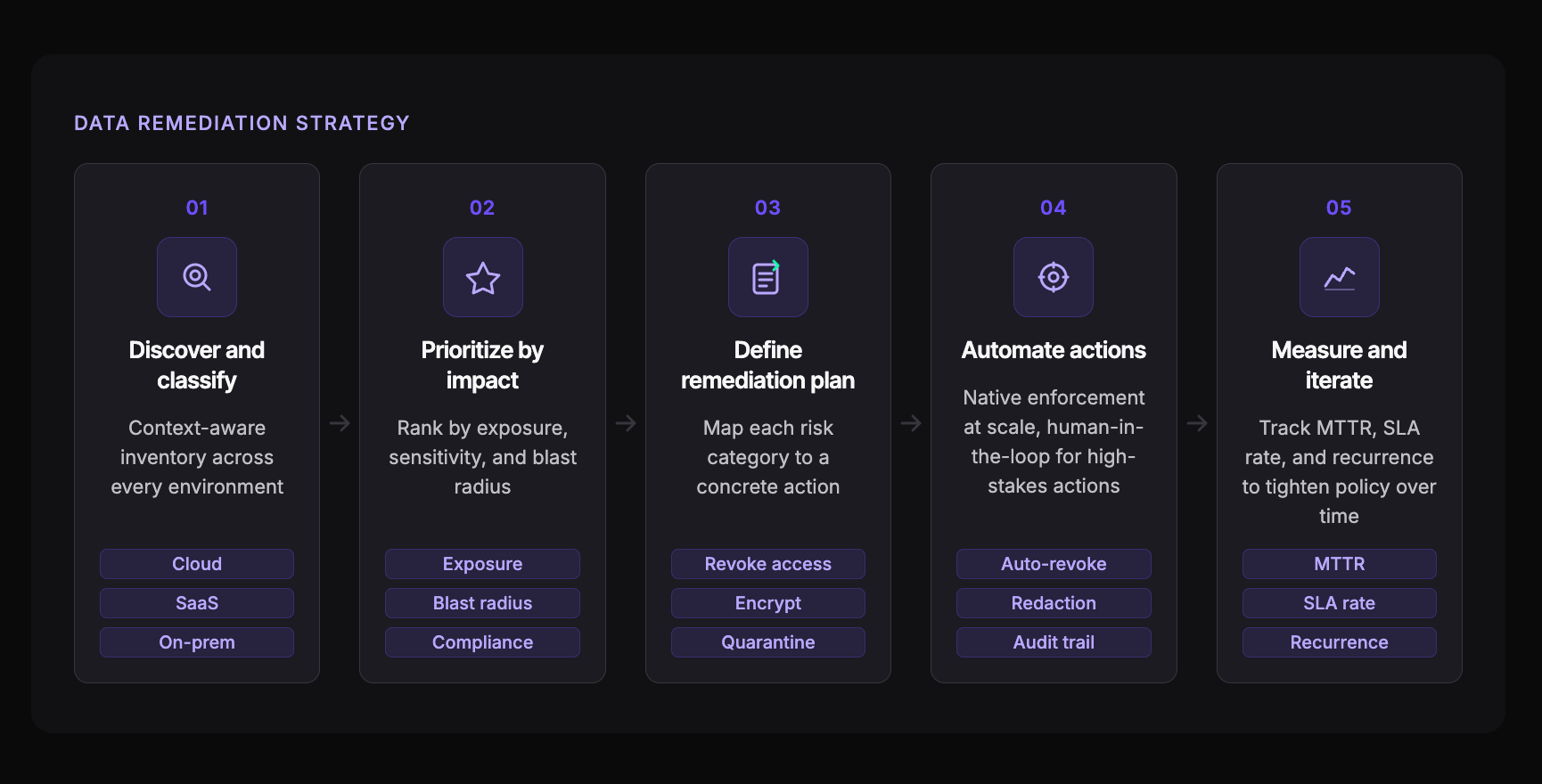Image resolution: width=1542 pixels, height=784 pixels.
Task: Open the SLA rate tag
Action: point(1340,603)
